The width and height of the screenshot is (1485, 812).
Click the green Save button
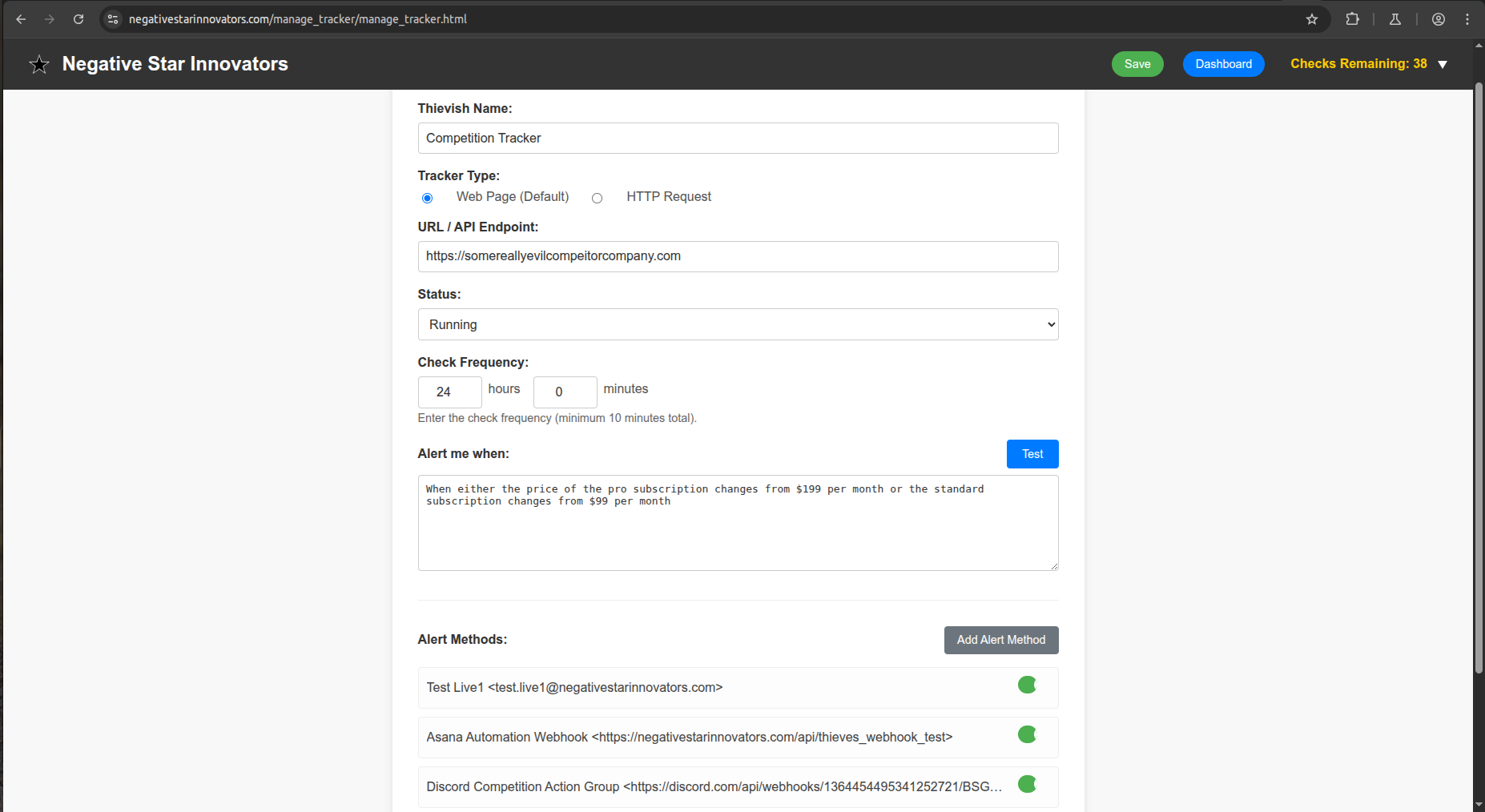click(x=1137, y=64)
